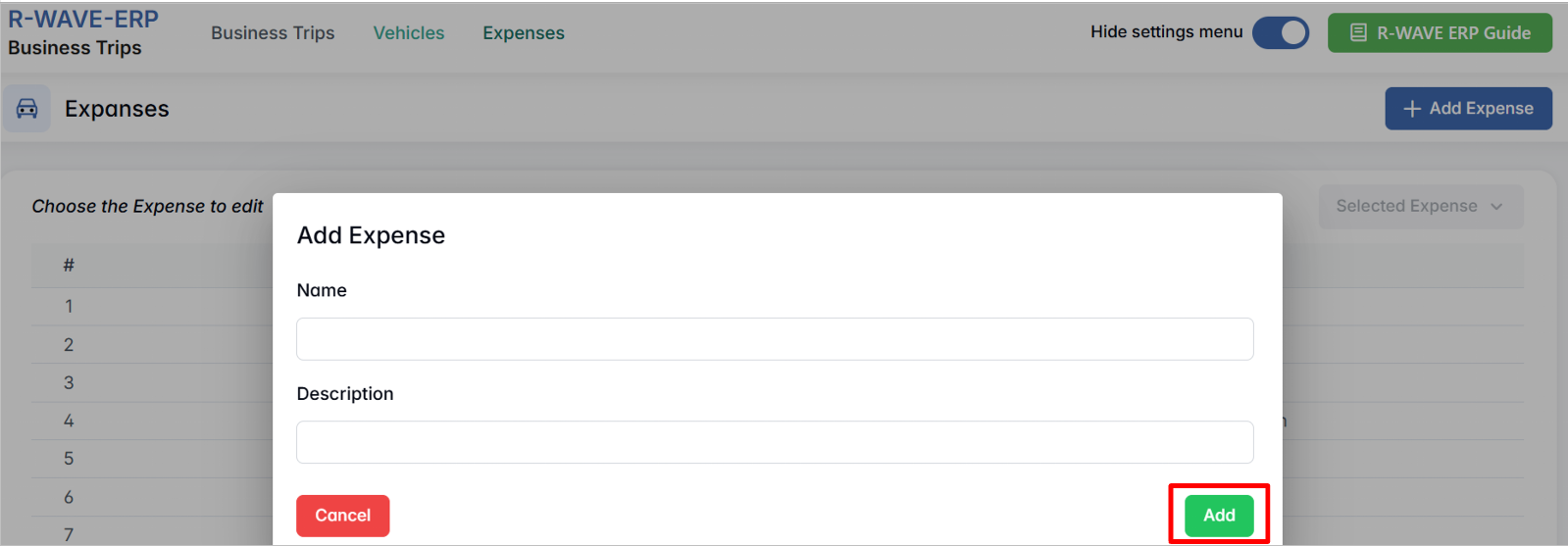The width and height of the screenshot is (1568, 547).
Task: Click the R-WAVE-ERP logo title
Action: 83,20
